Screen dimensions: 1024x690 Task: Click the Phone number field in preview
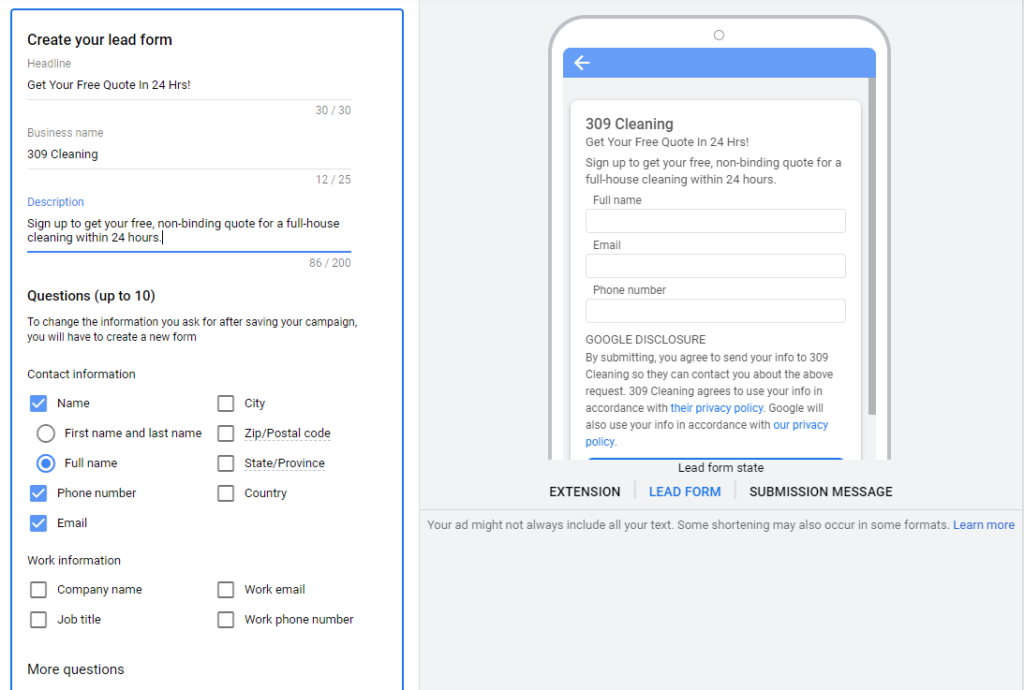pos(715,311)
